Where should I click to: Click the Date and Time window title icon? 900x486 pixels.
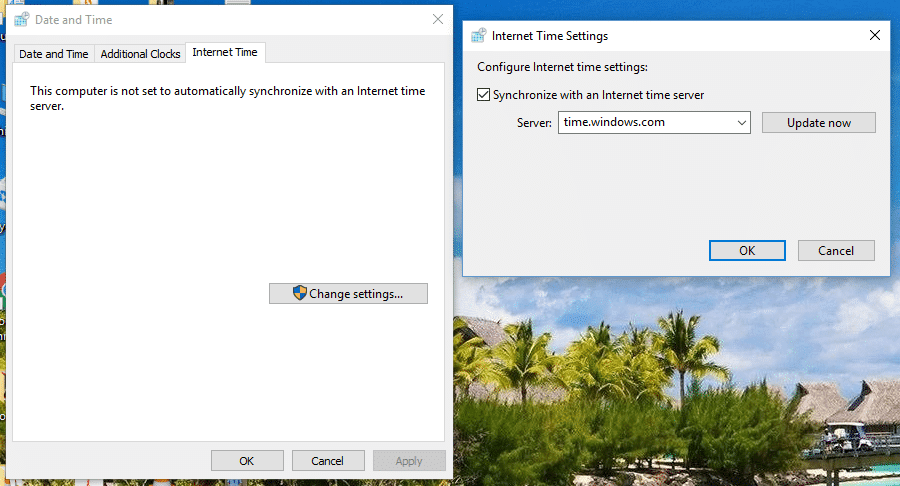[21, 20]
